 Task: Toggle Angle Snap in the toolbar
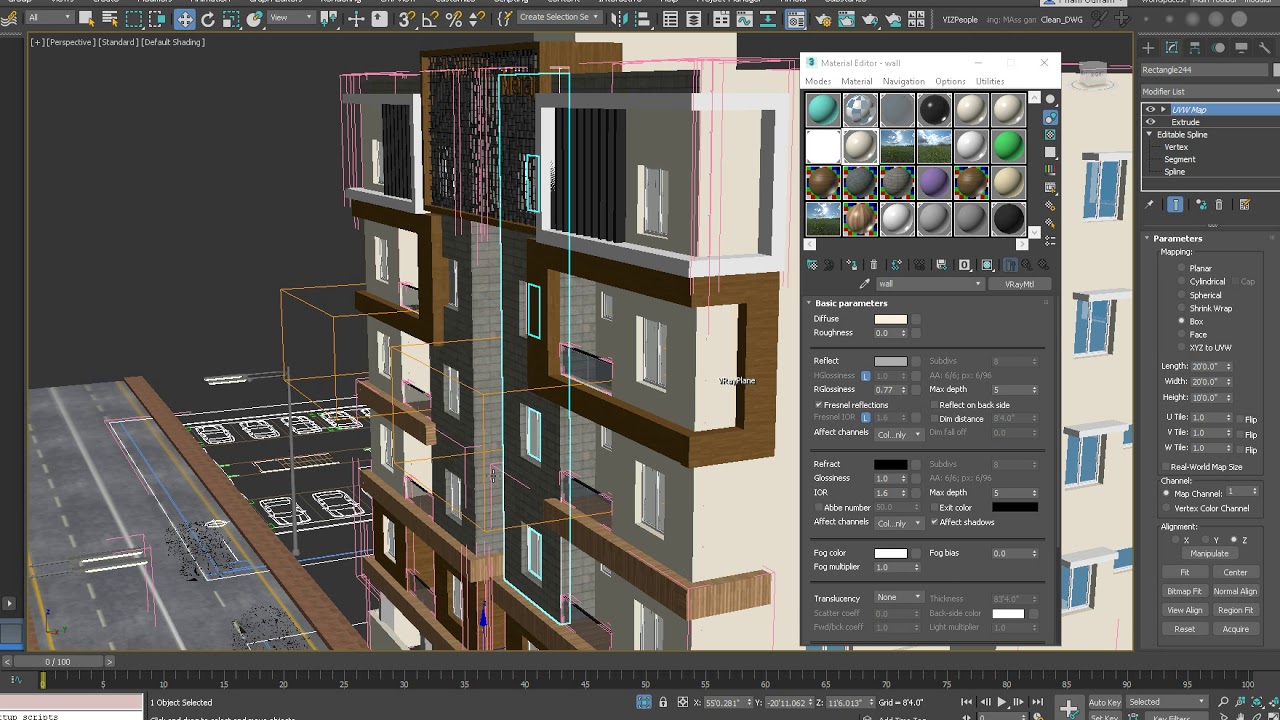pyautogui.click(x=430, y=19)
